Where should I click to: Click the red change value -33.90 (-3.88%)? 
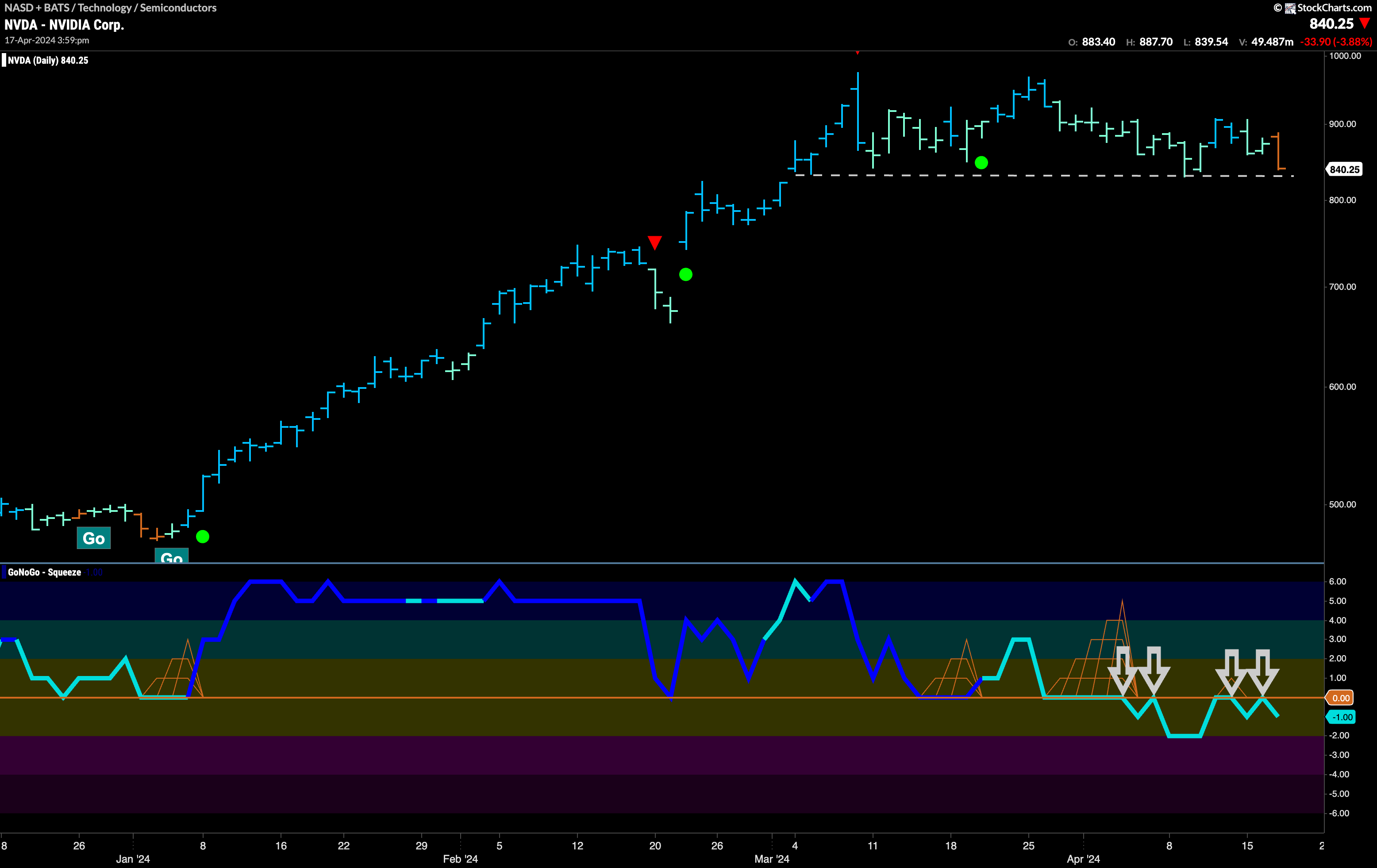coord(1336,42)
